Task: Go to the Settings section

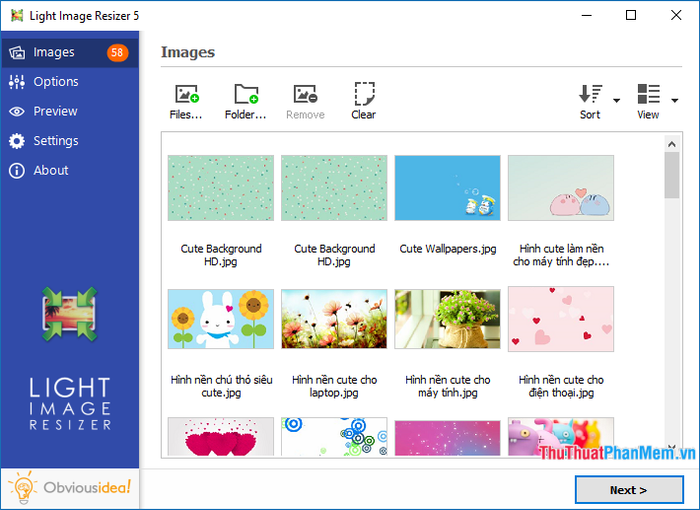Action: coord(56,141)
